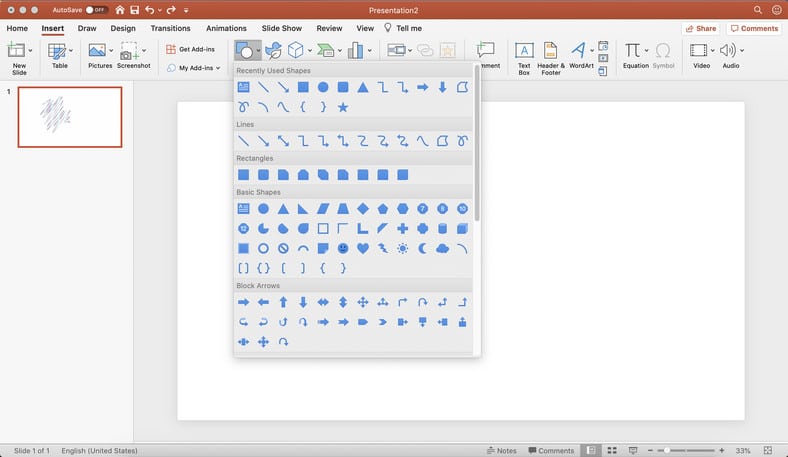This screenshot has width=788, height=457.
Task: Select slide 1 thumbnail
Action: tap(70, 117)
